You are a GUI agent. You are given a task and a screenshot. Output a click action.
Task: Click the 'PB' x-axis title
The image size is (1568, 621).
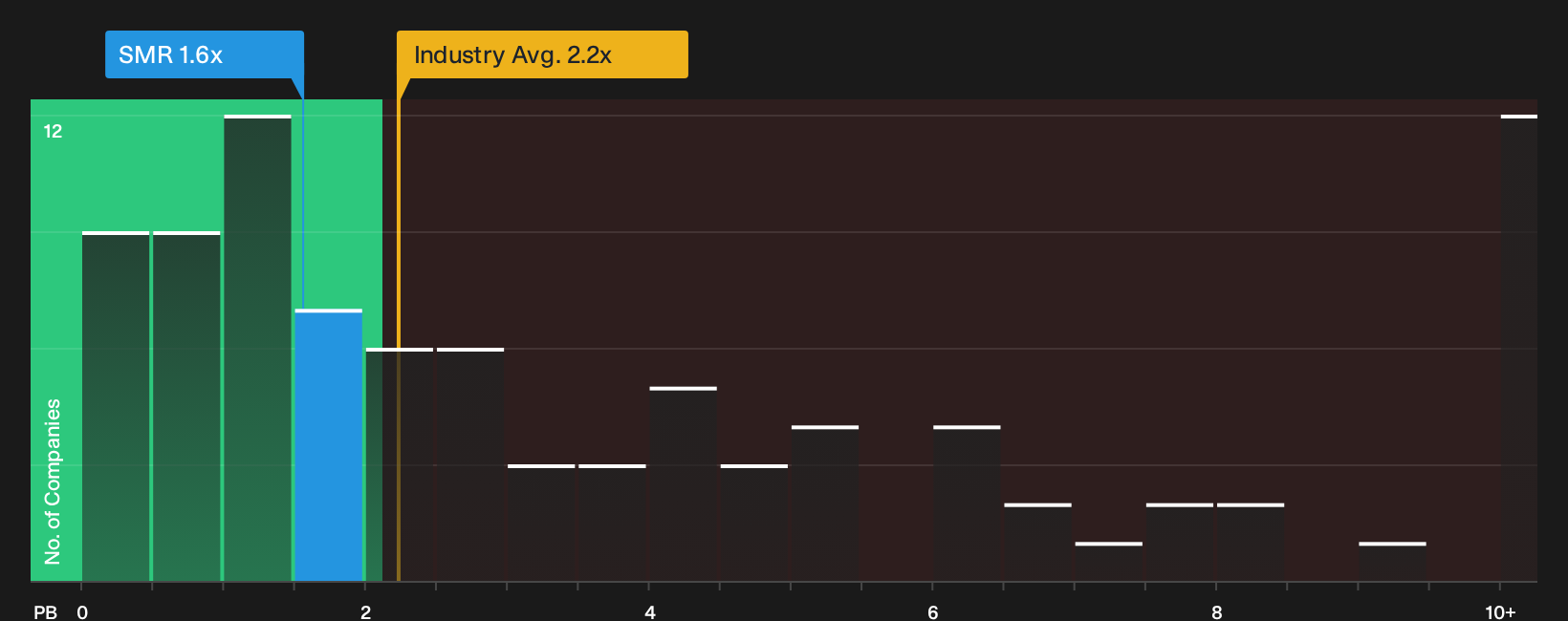click(x=45, y=612)
